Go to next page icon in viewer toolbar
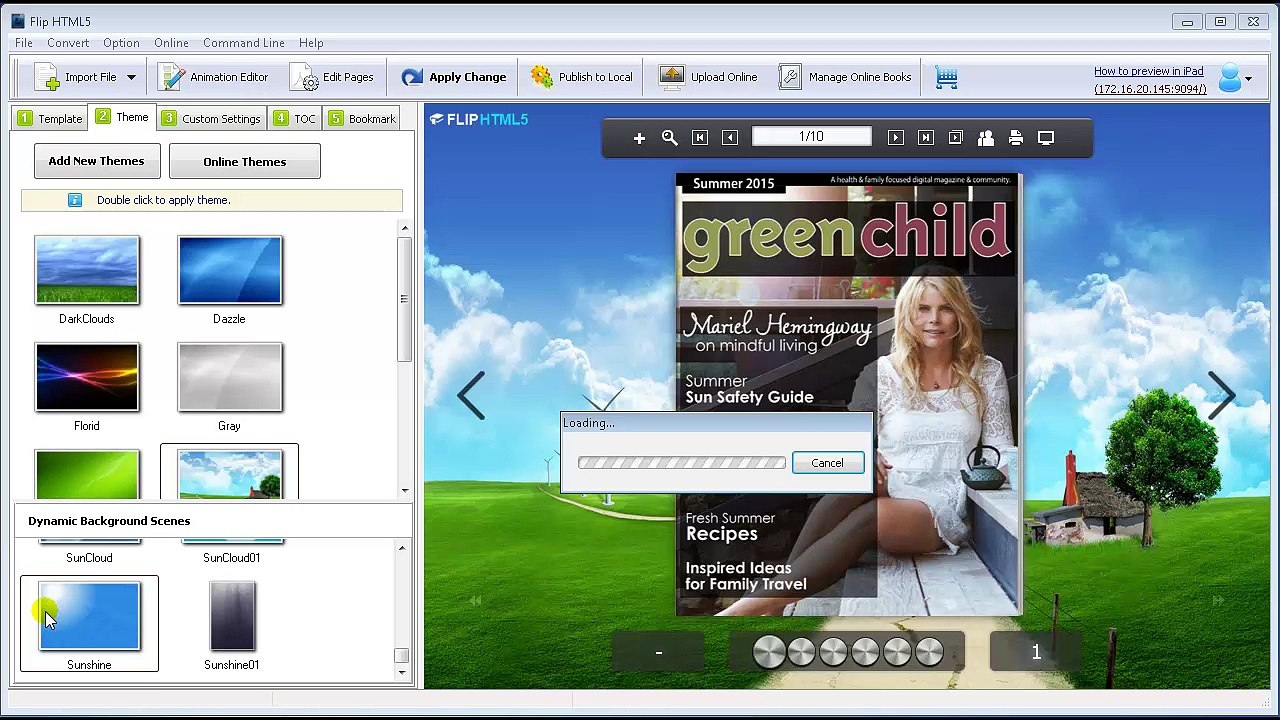The image size is (1280, 720). pyautogui.click(x=895, y=138)
